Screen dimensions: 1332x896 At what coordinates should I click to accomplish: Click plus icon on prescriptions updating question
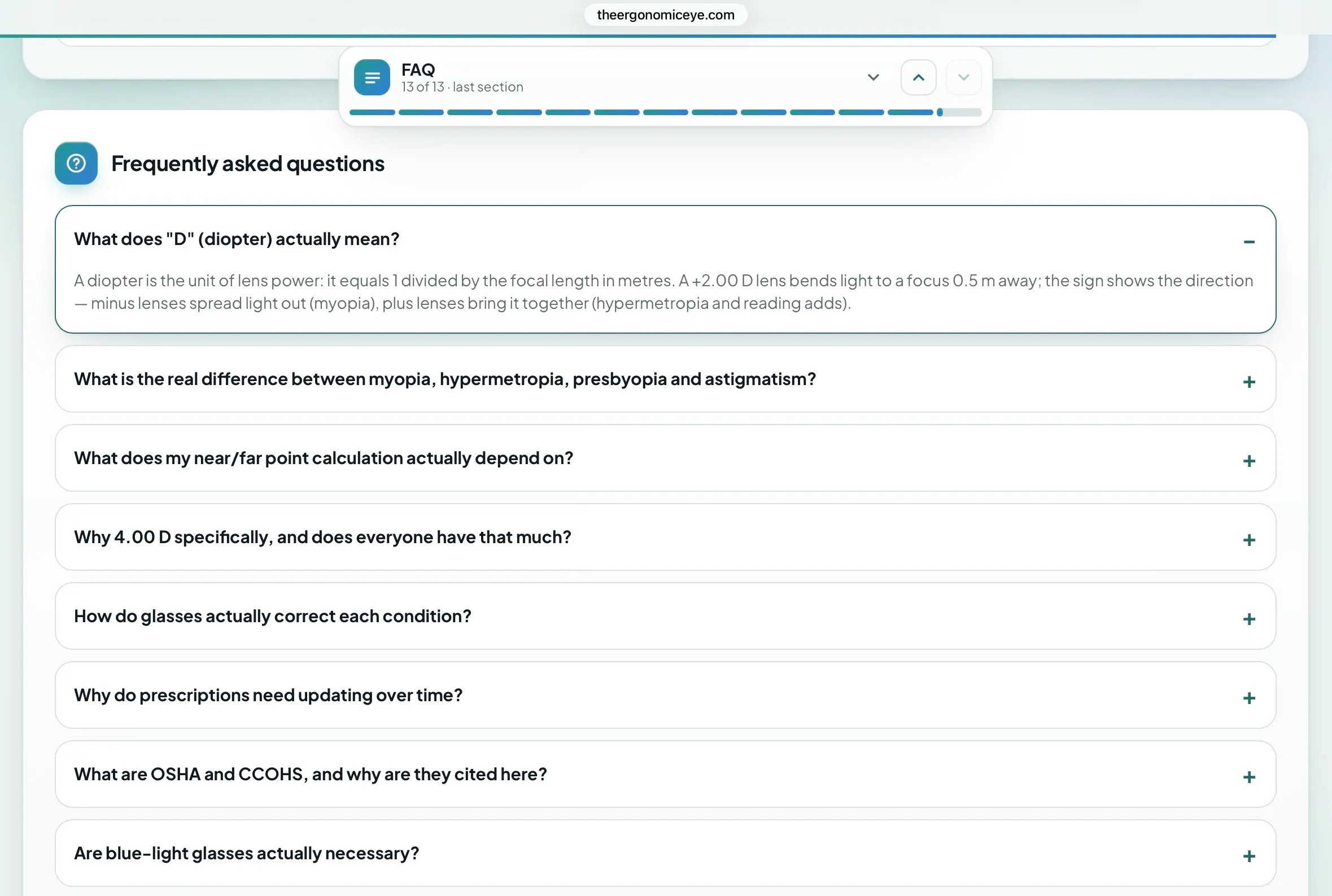pos(1249,698)
